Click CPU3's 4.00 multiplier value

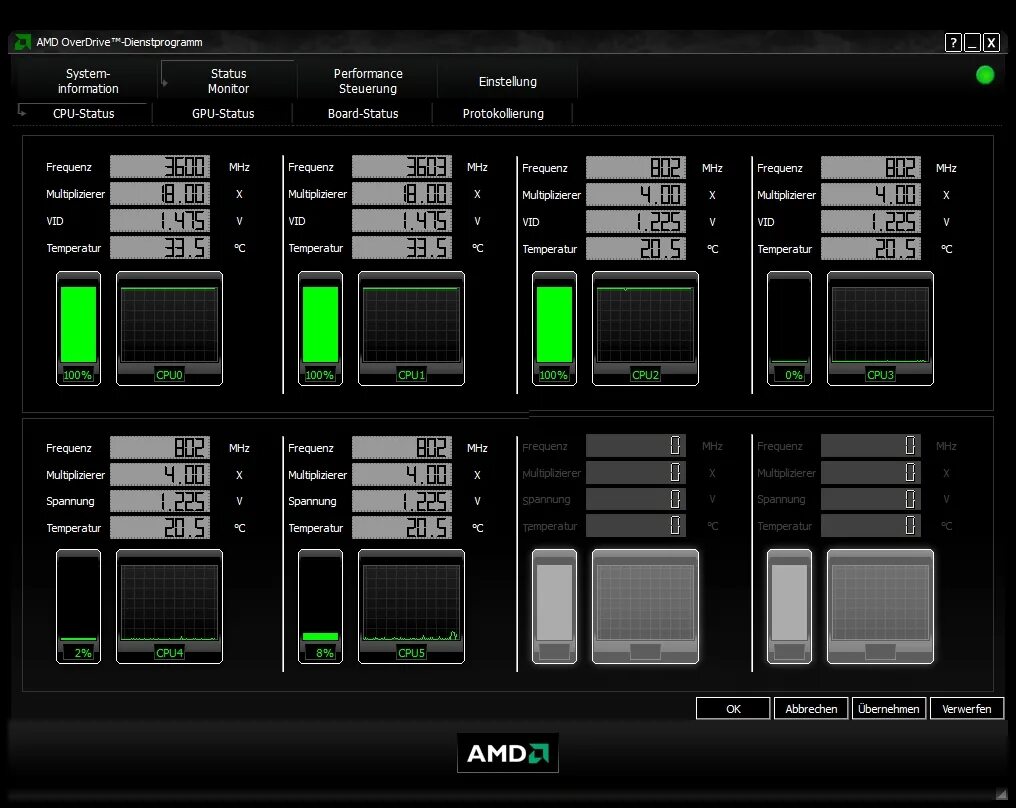coord(871,194)
